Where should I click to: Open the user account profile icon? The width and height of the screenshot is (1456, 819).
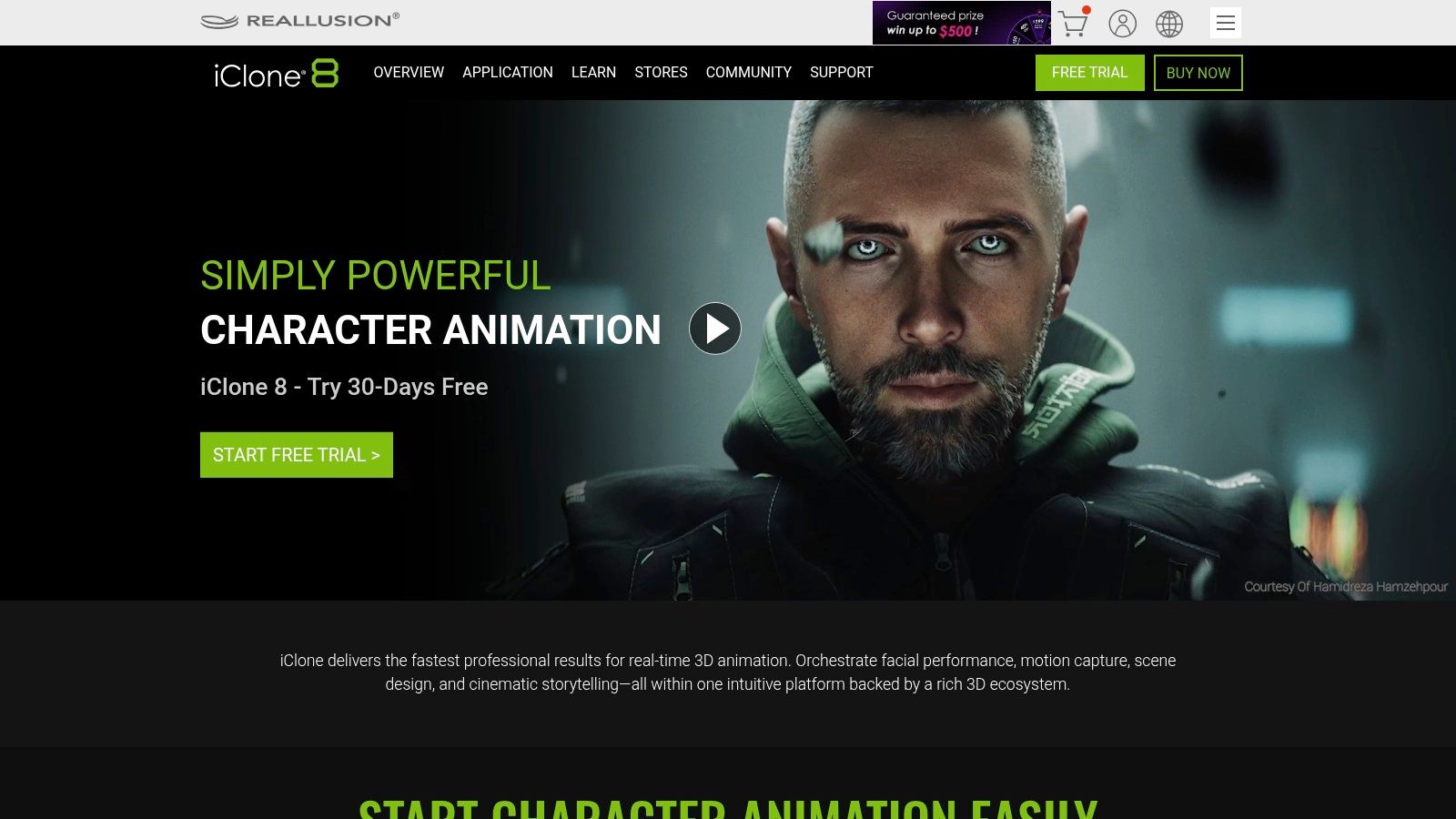tap(1122, 23)
